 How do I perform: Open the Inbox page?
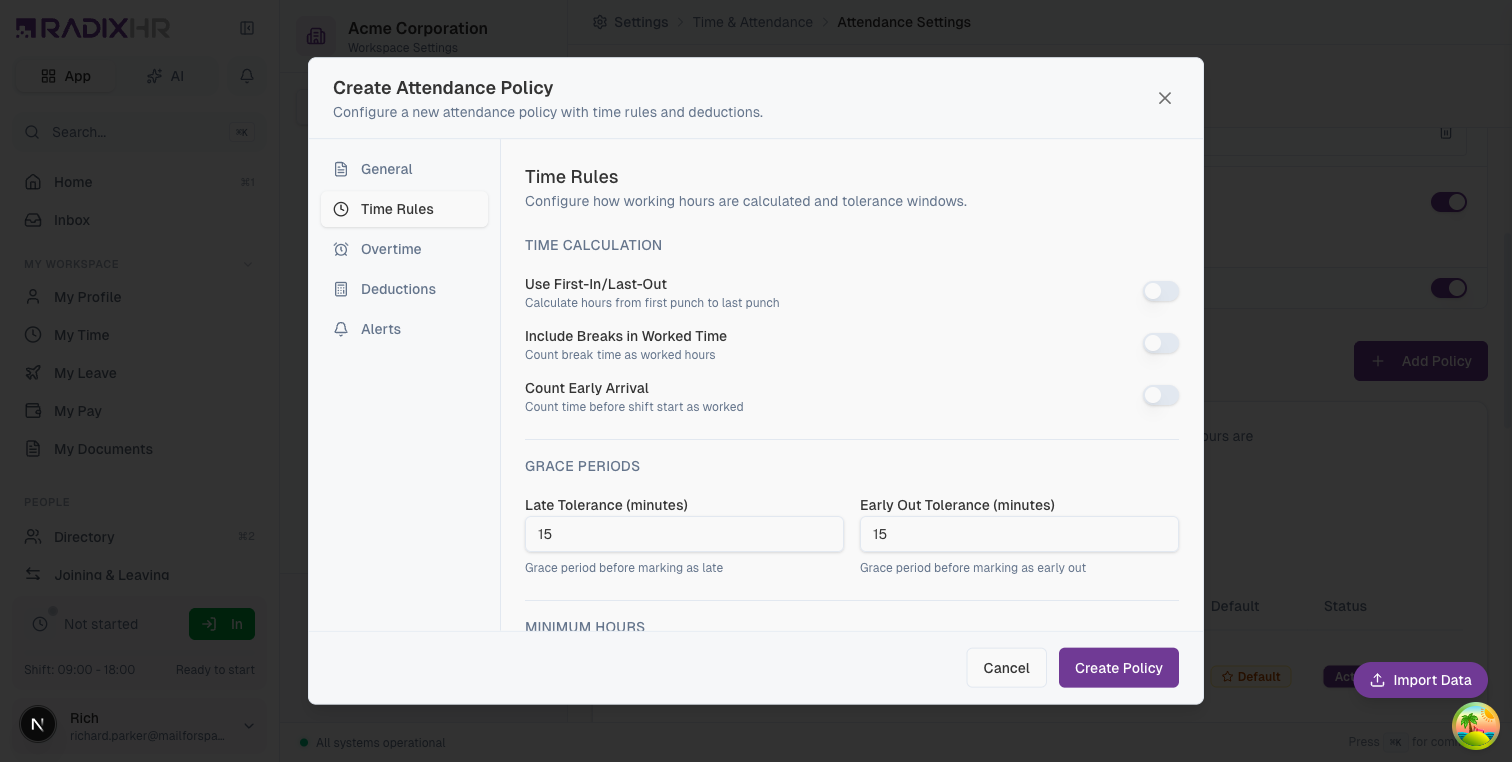click(139, 220)
